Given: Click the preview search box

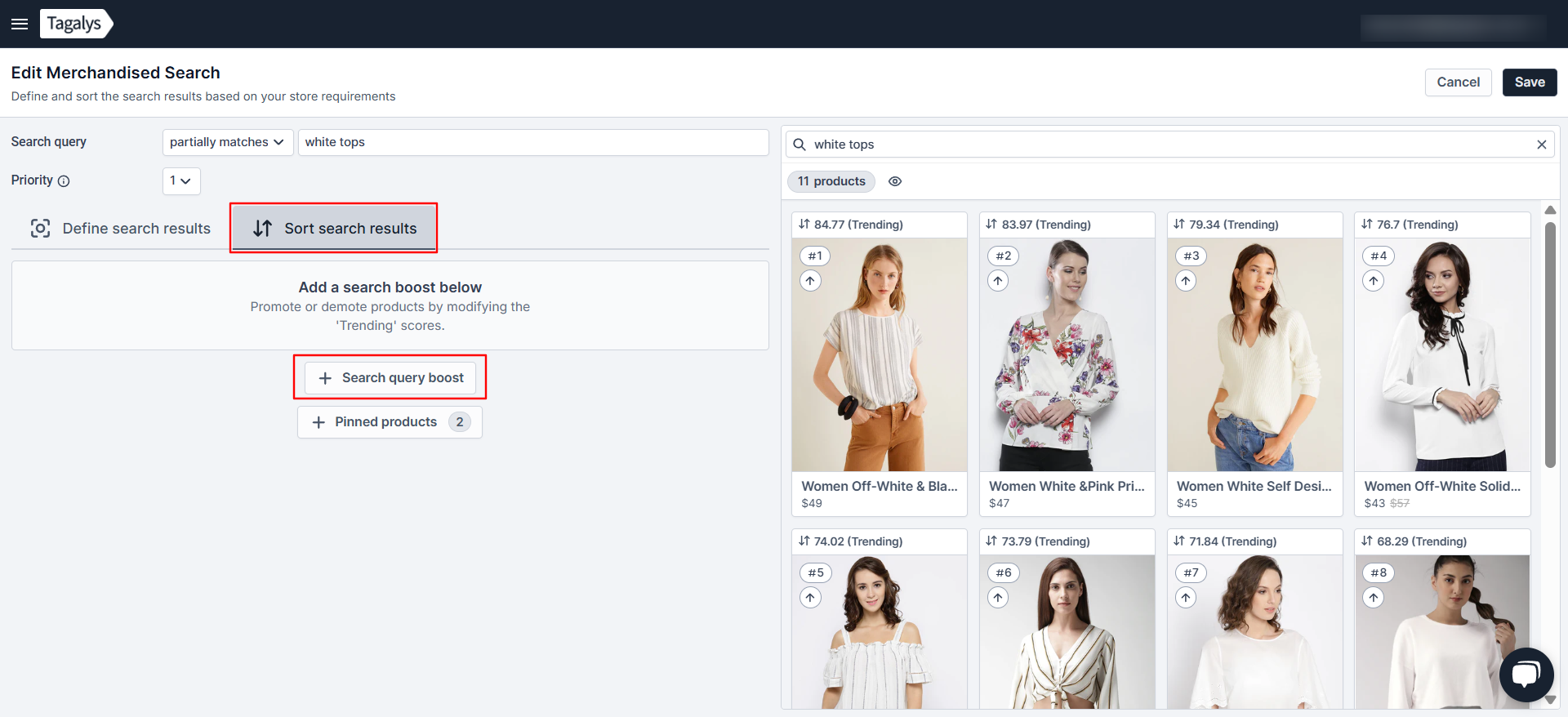Looking at the screenshot, I should 1169,145.
